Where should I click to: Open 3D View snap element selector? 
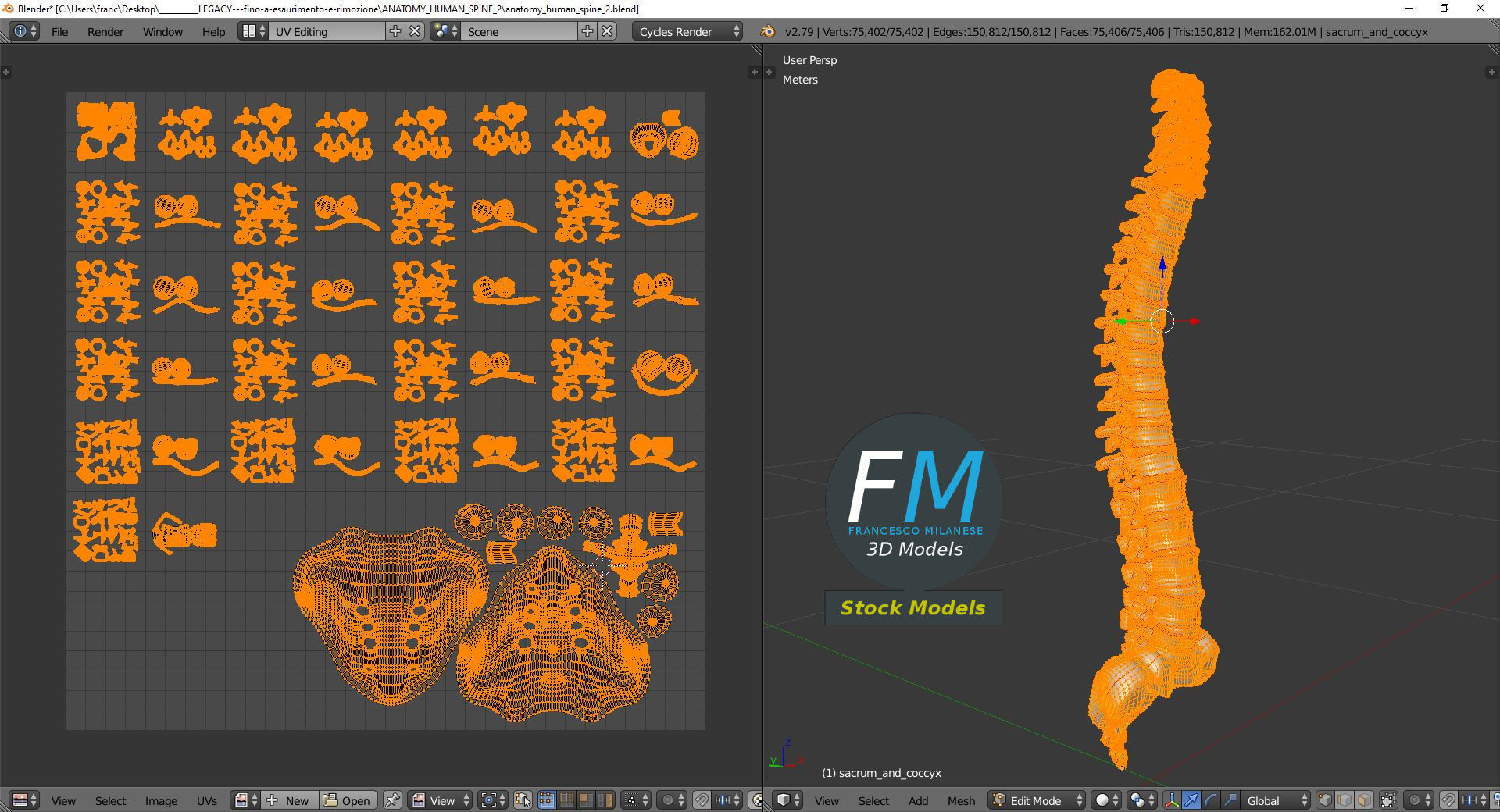click(1473, 800)
